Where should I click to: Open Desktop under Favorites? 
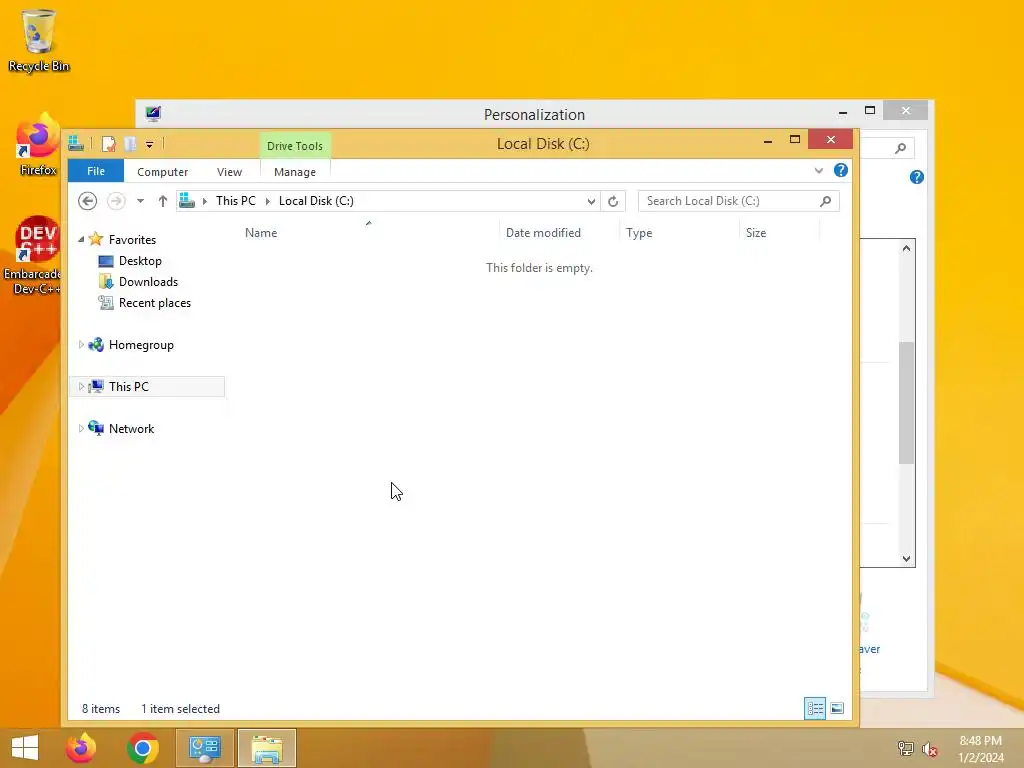pos(140,261)
